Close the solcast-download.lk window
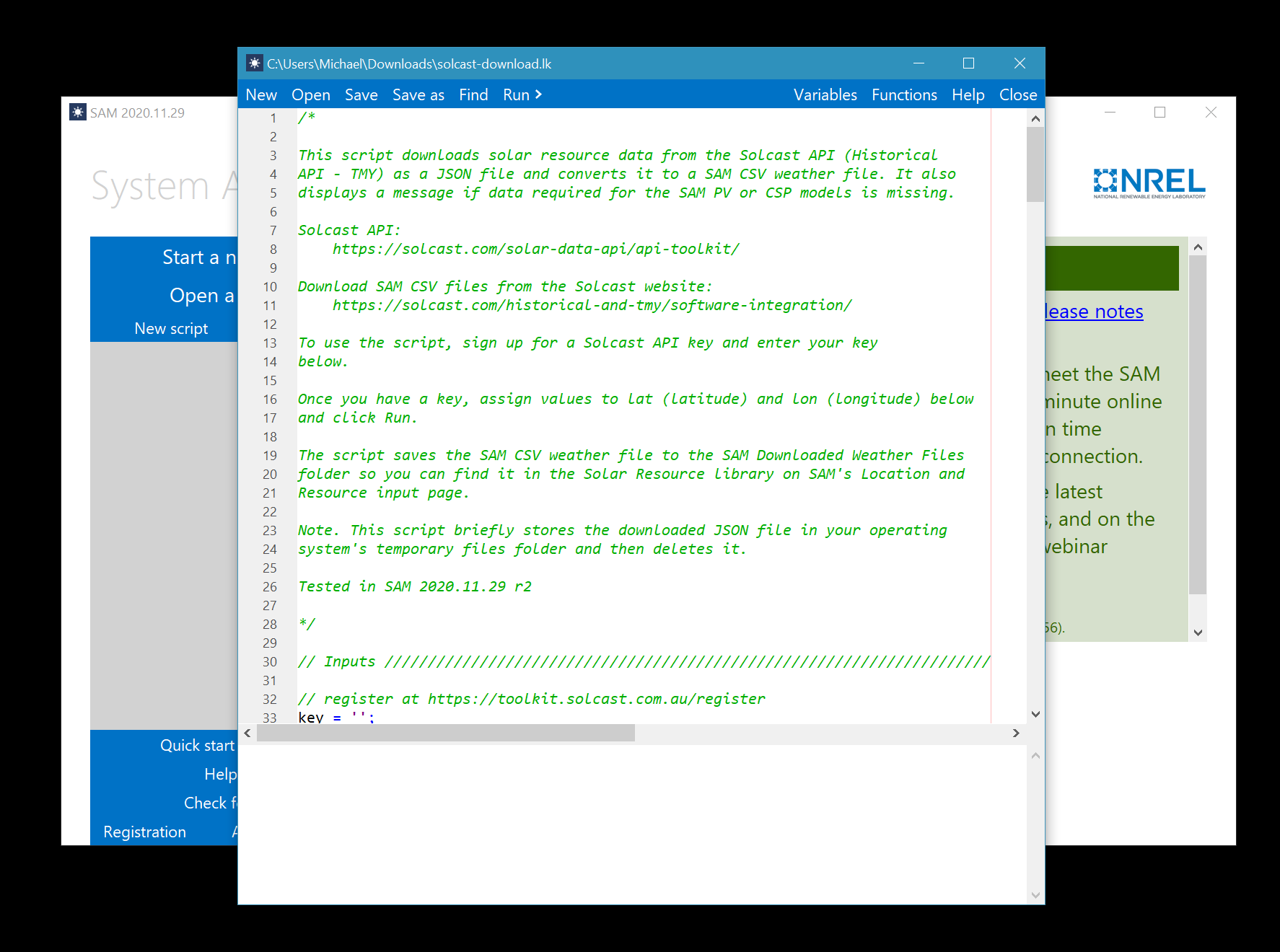Screen dimensions: 1280x952 [1020, 63]
